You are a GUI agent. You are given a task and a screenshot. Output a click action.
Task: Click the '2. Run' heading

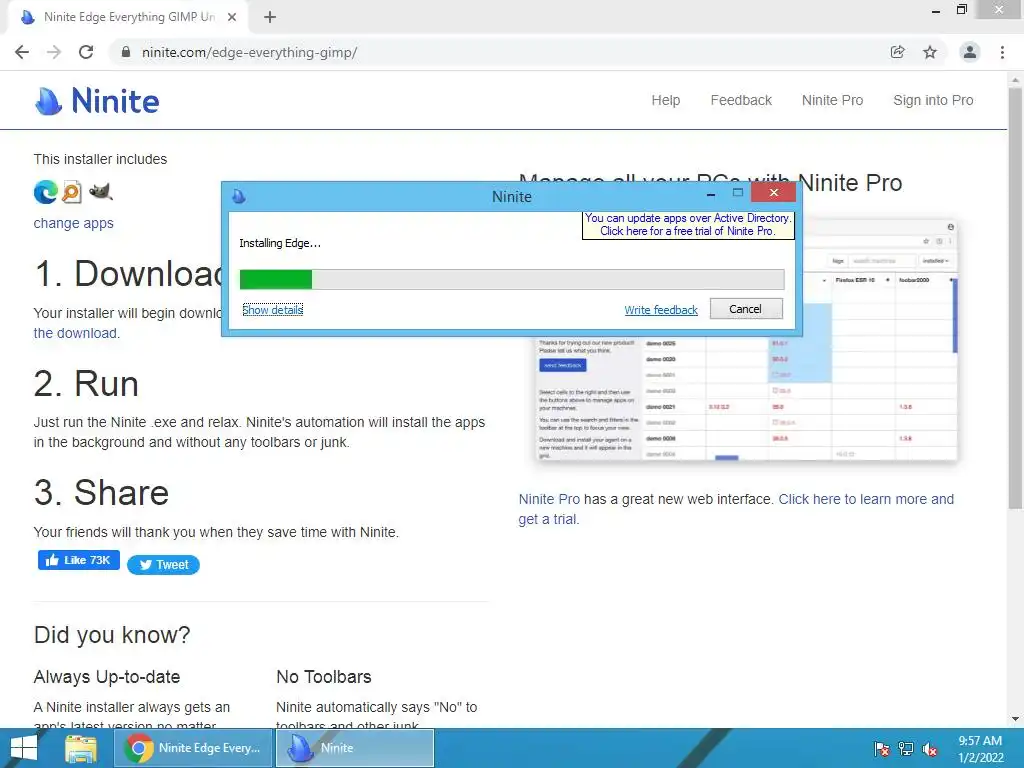(86, 384)
